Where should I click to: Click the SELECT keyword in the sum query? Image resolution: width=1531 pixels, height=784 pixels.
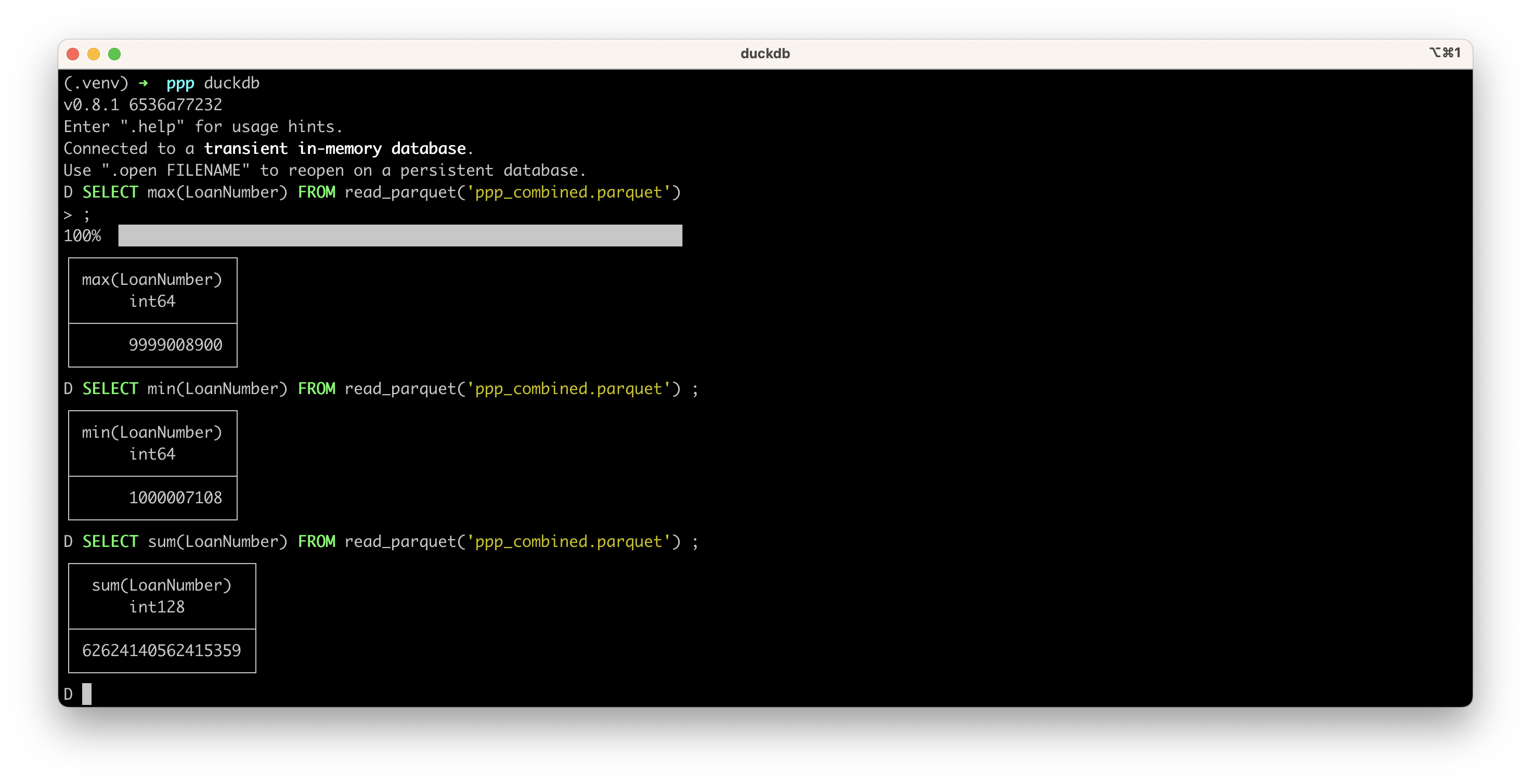coord(110,542)
